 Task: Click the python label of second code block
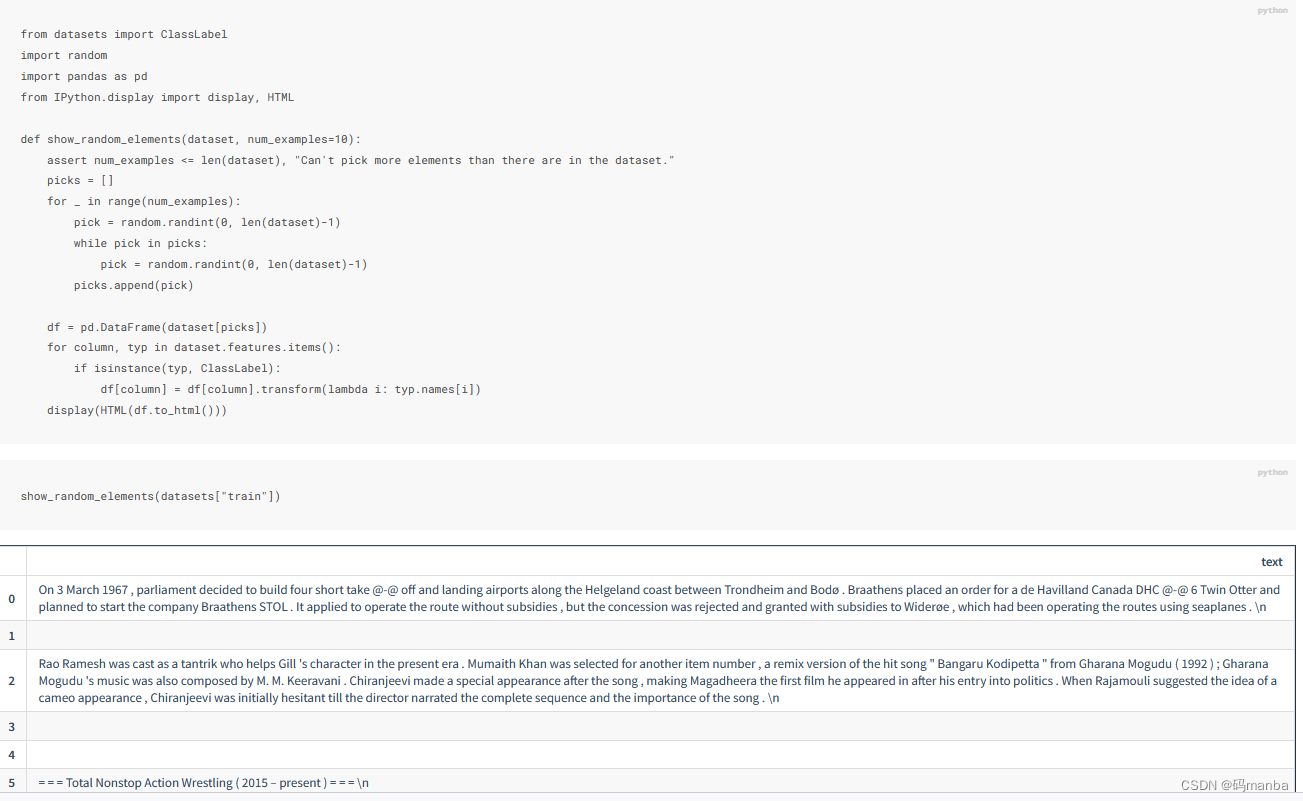1272,472
